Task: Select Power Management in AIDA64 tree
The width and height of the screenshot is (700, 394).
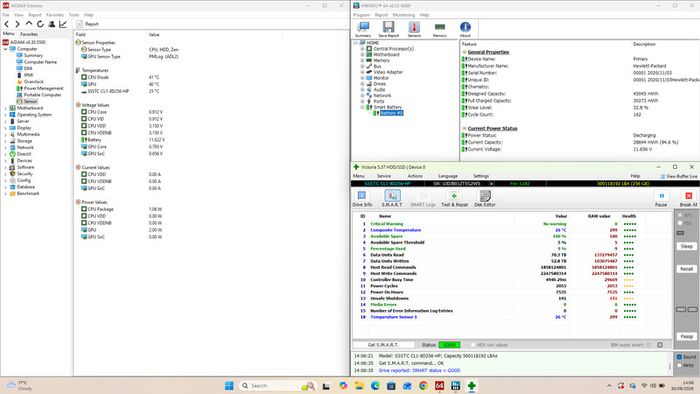Action: click(43, 88)
